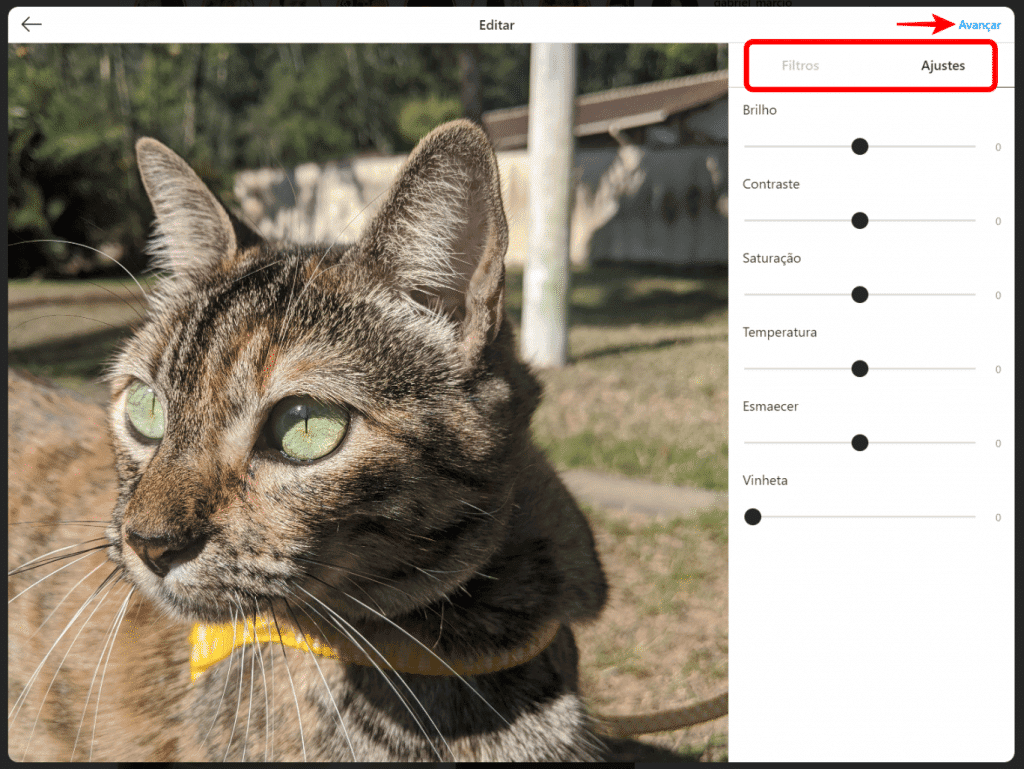Click the Brilho label
Image resolution: width=1024 pixels, height=769 pixels.
click(x=760, y=110)
